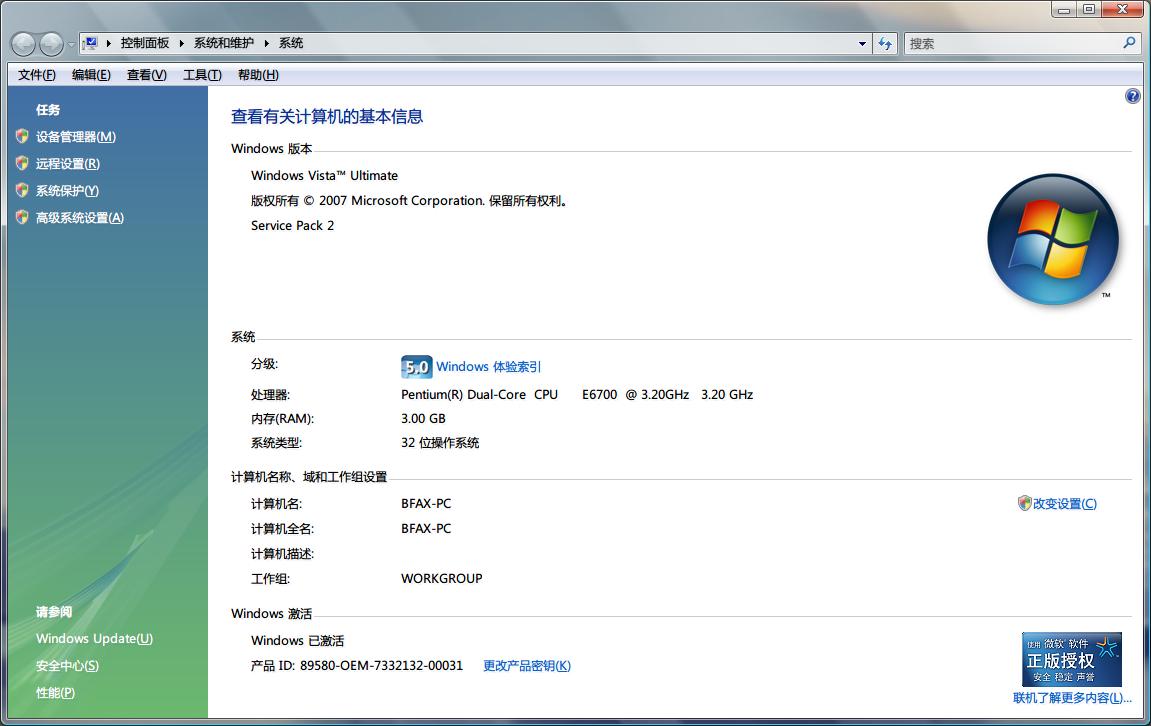Select 系统 in the address breadcrumb

(291, 43)
